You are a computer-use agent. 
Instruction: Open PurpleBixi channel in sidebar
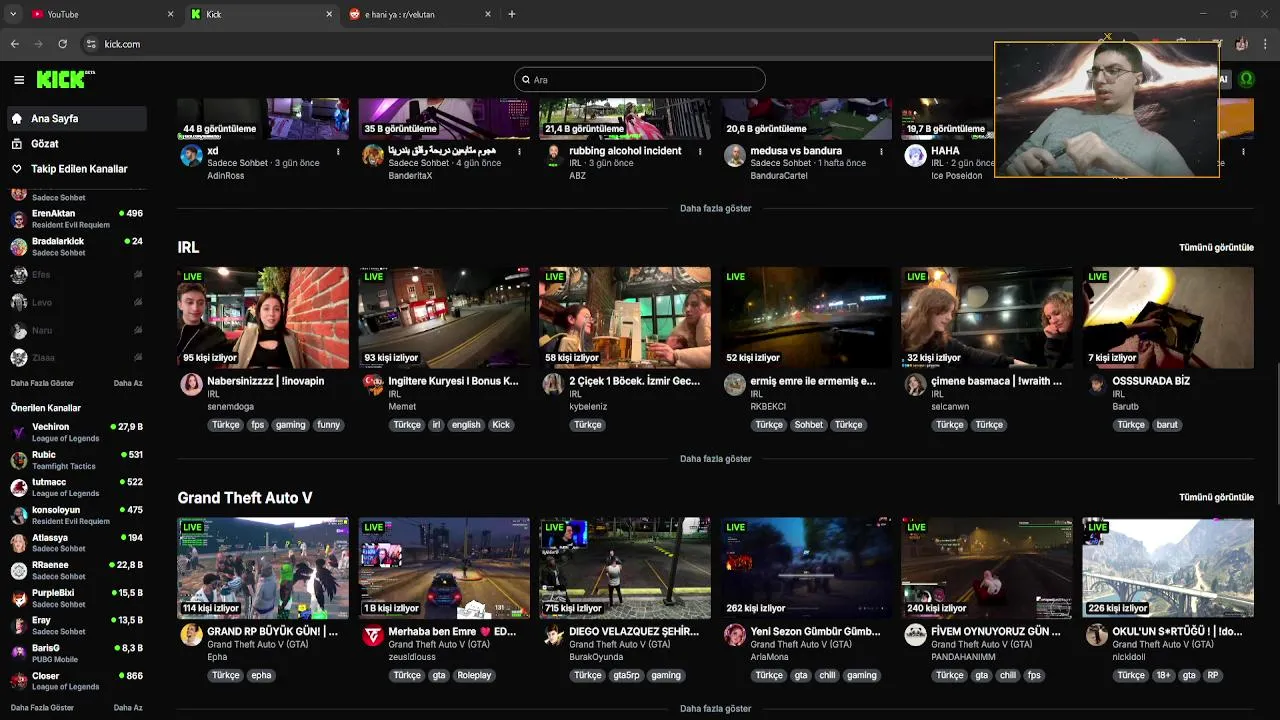[x=76, y=598]
